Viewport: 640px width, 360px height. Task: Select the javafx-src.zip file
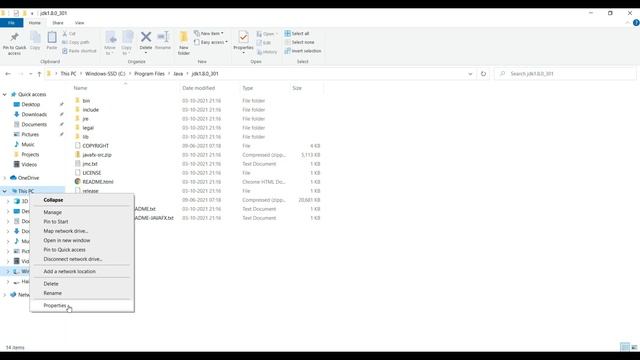tap(97, 155)
